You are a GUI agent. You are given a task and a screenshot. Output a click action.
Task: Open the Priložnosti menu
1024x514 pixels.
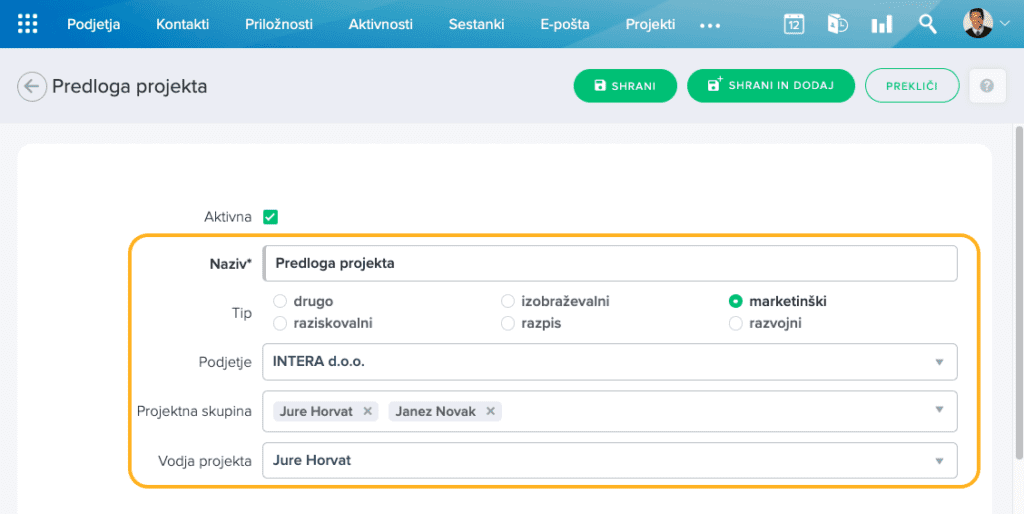(x=279, y=24)
